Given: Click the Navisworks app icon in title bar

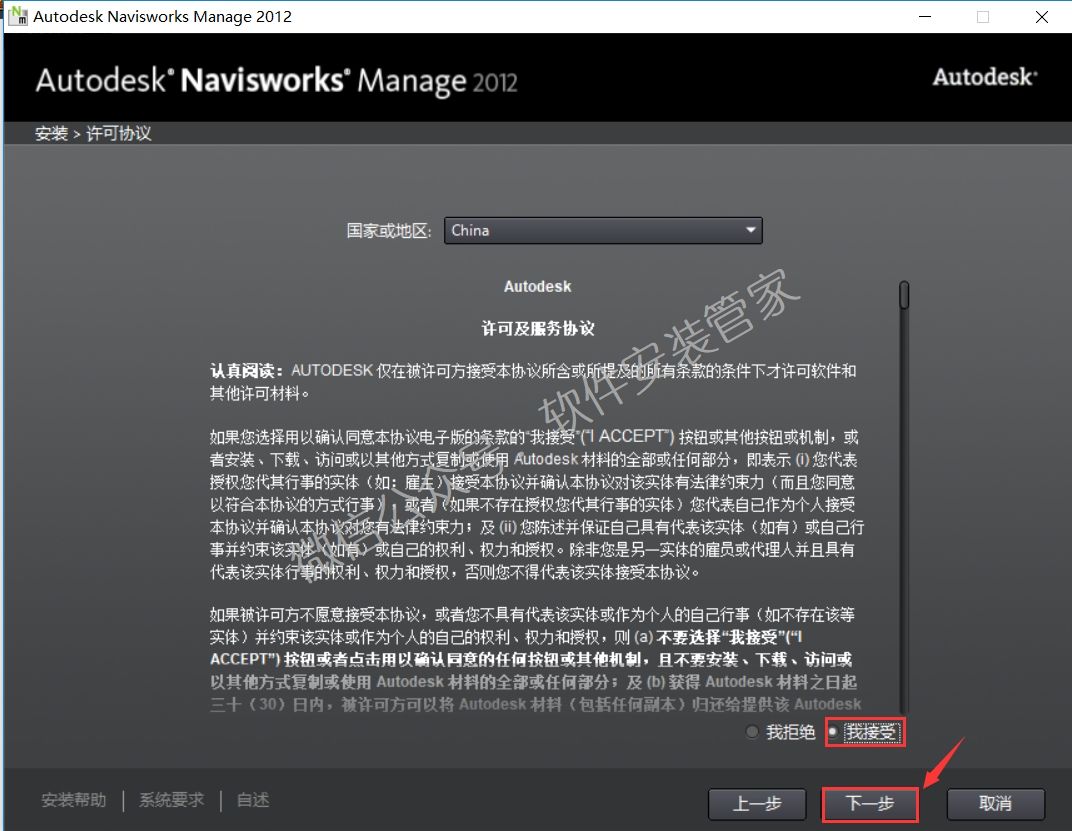Looking at the screenshot, I should (x=17, y=16).
